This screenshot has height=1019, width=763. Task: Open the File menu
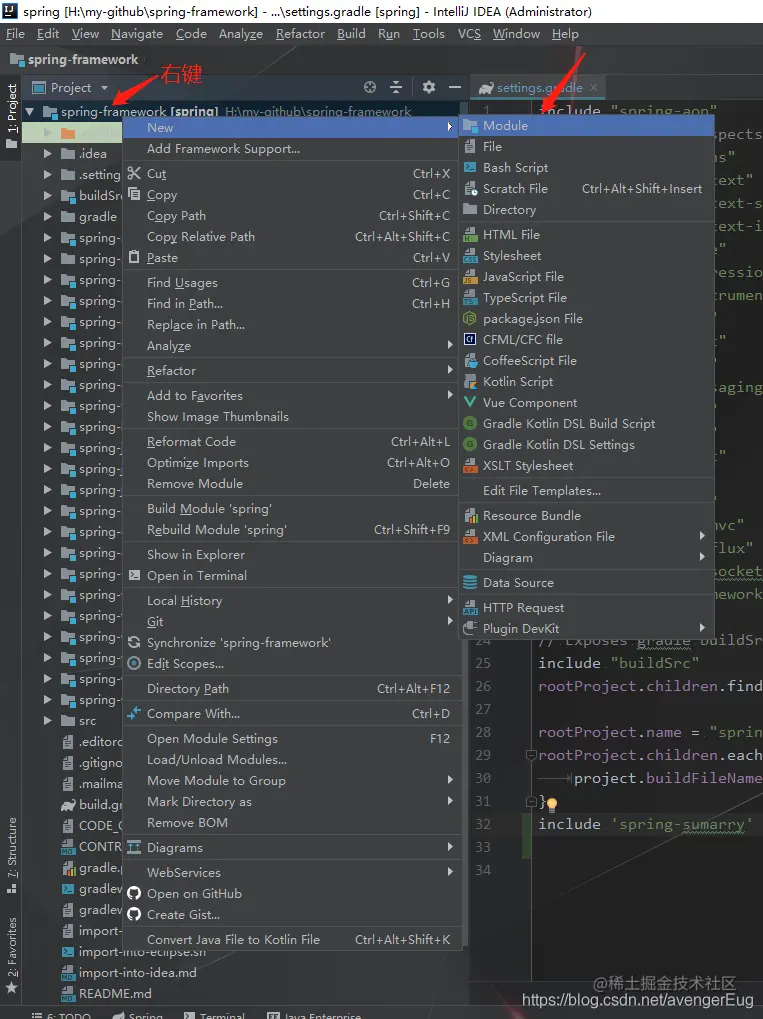coord(15,34)
